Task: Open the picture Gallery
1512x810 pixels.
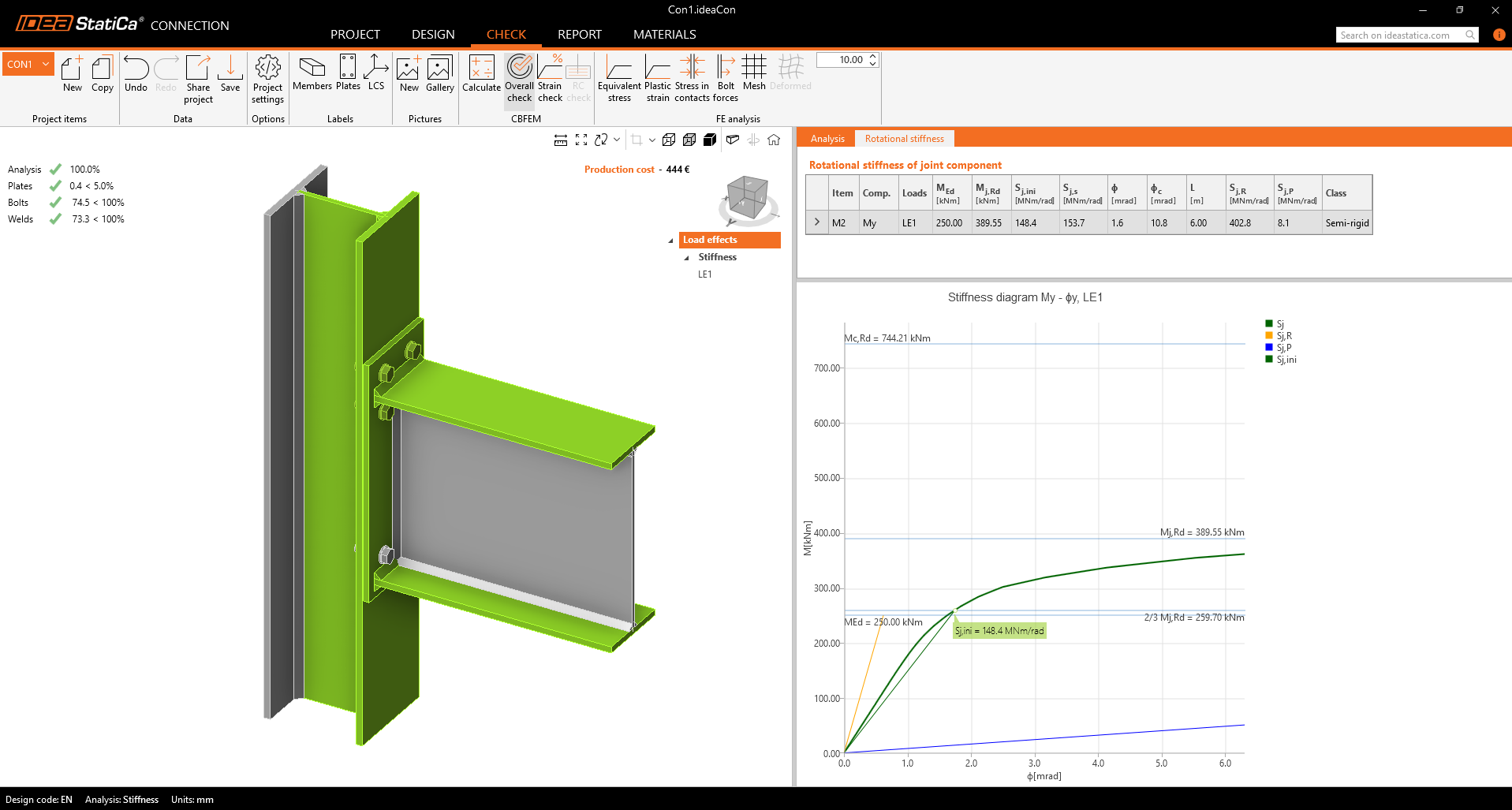Action: click(x=439, y=74)
